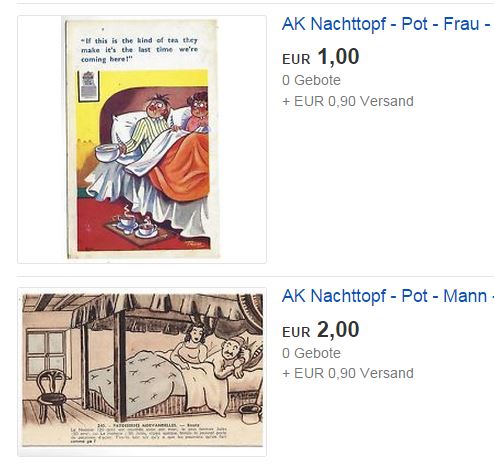Click the pot beside the bed in the sepia postcard
494x467 pixels.
(250, 413)
